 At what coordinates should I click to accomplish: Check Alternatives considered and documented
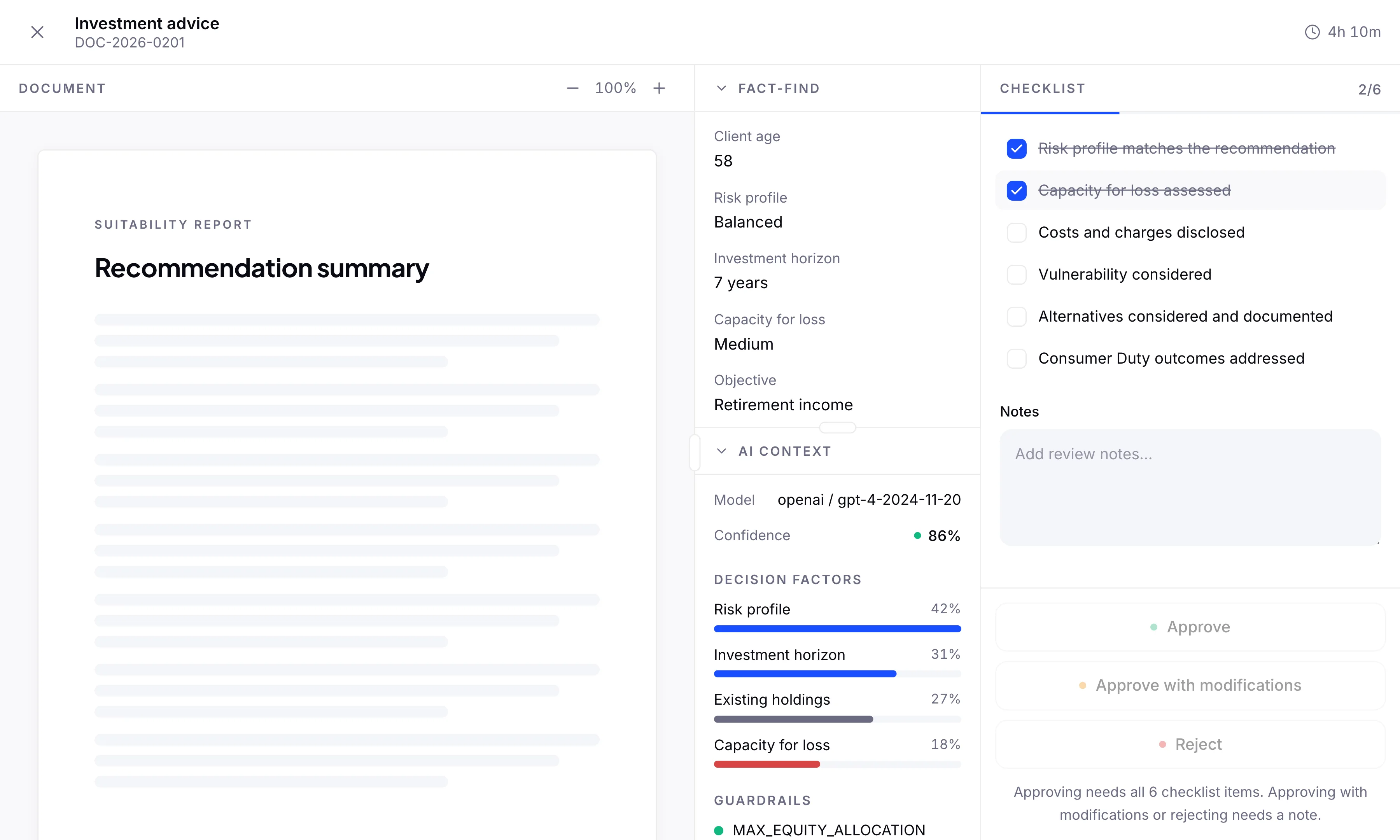coord(1016,317)
